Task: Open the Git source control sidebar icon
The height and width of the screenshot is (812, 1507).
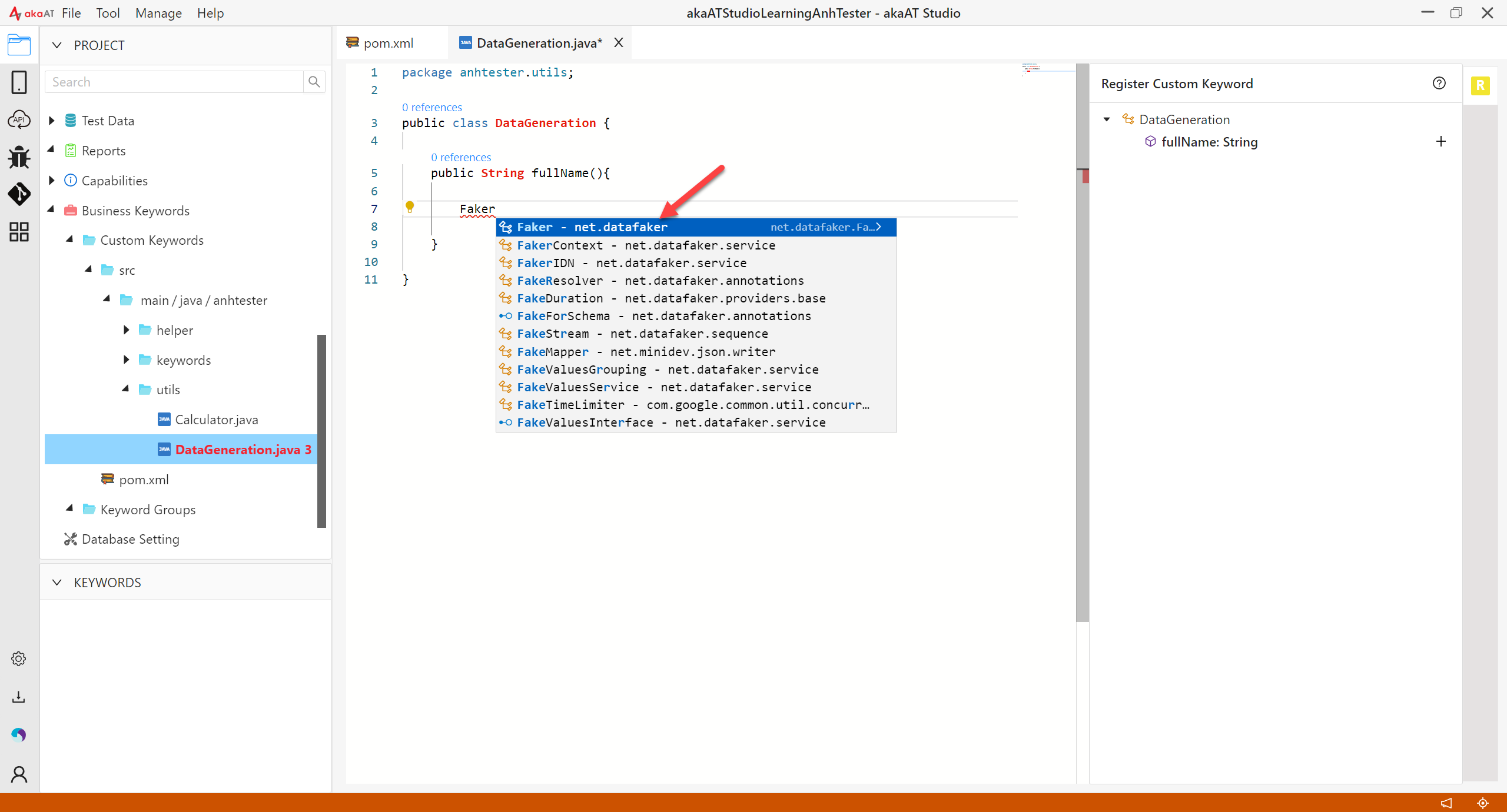Action: click(19, 194)
